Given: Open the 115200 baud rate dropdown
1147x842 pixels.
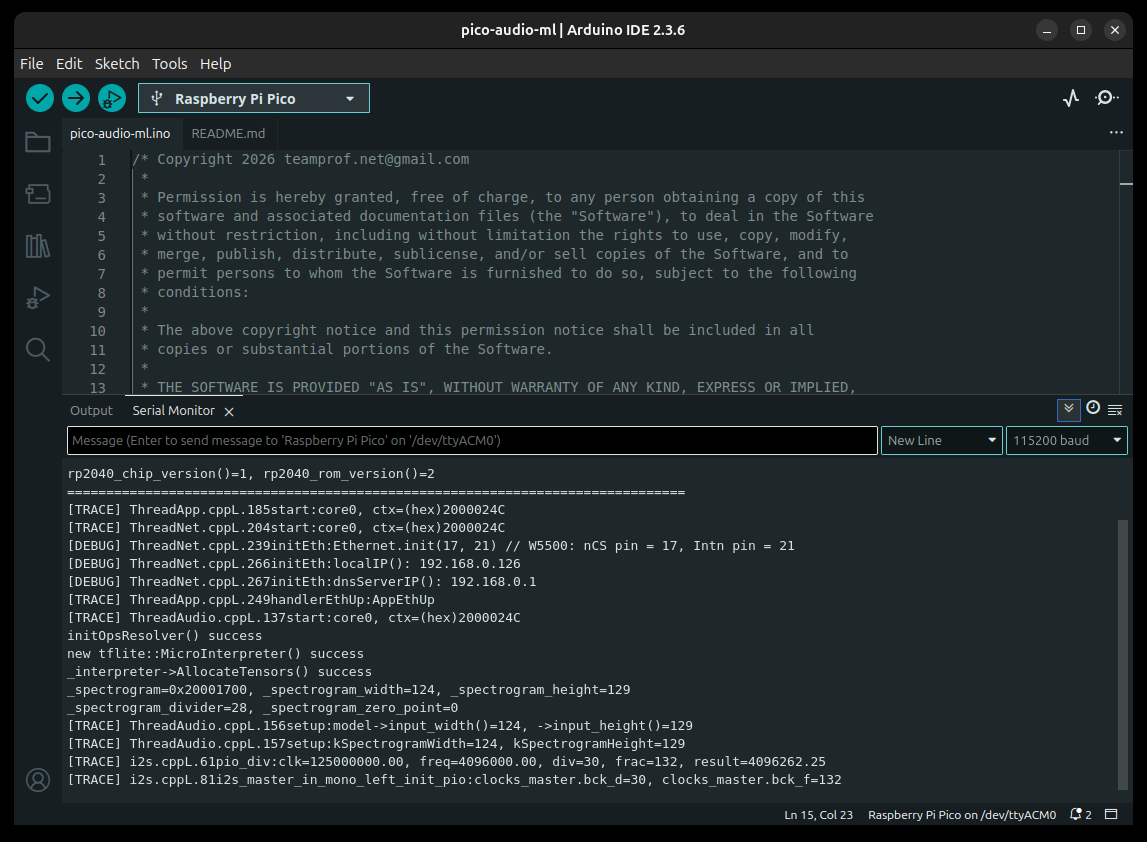Looking at the screenshot, I should point(1067,440).
